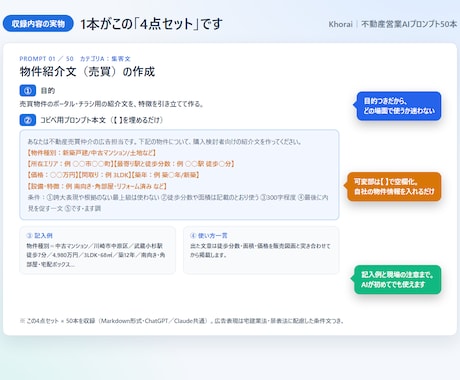Click the 不動産営業AIプロンプト50本 header text

click(409, 24)
